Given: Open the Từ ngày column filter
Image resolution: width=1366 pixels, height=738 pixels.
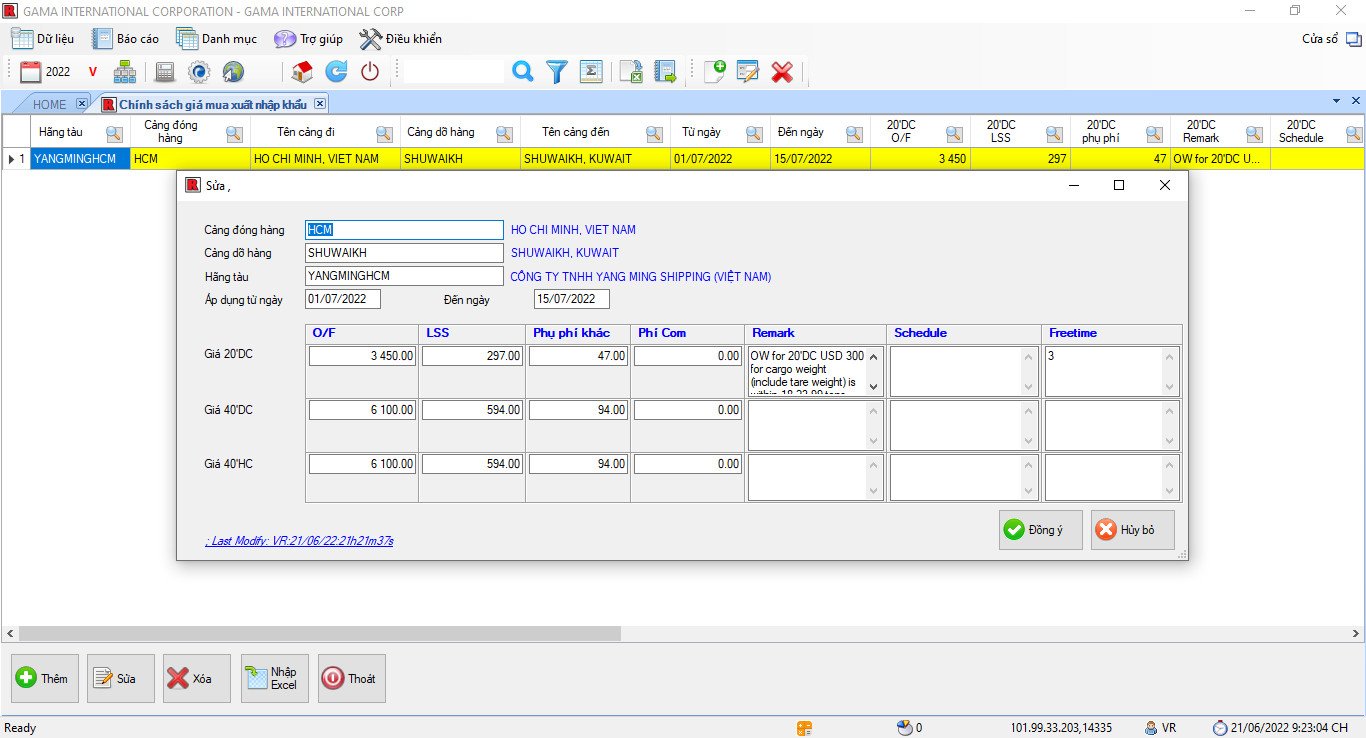Looking at the screenshot, I should click(x=754, y=133).
